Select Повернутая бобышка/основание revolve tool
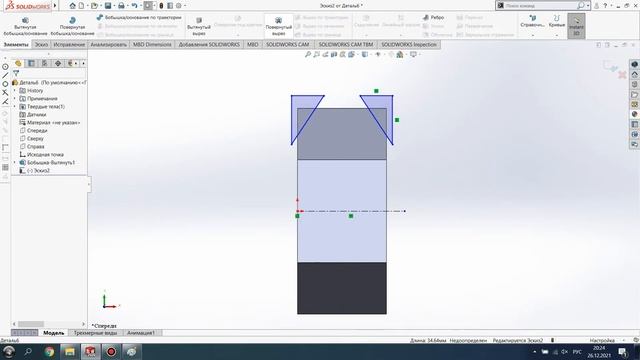This screenshot has height=360, width=640. [x=73, y=27]
